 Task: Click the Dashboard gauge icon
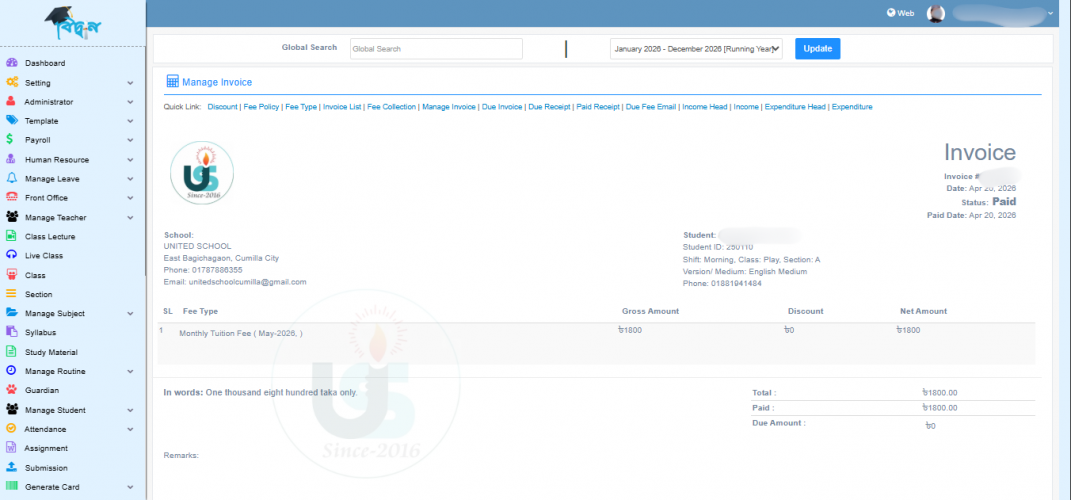12,63
